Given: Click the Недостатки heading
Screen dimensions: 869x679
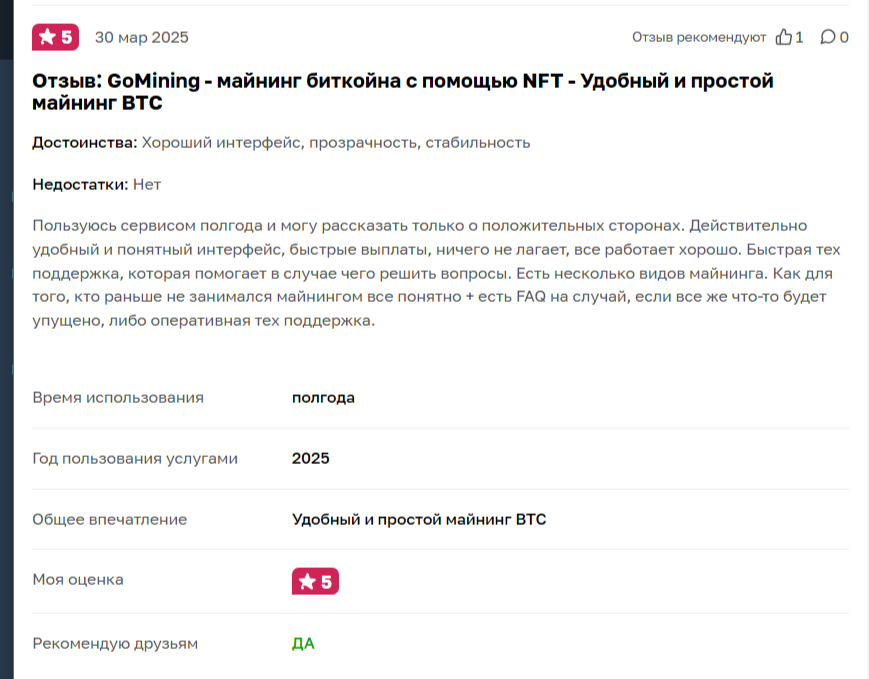Looking at the screenshot, I should coord(80,184).
